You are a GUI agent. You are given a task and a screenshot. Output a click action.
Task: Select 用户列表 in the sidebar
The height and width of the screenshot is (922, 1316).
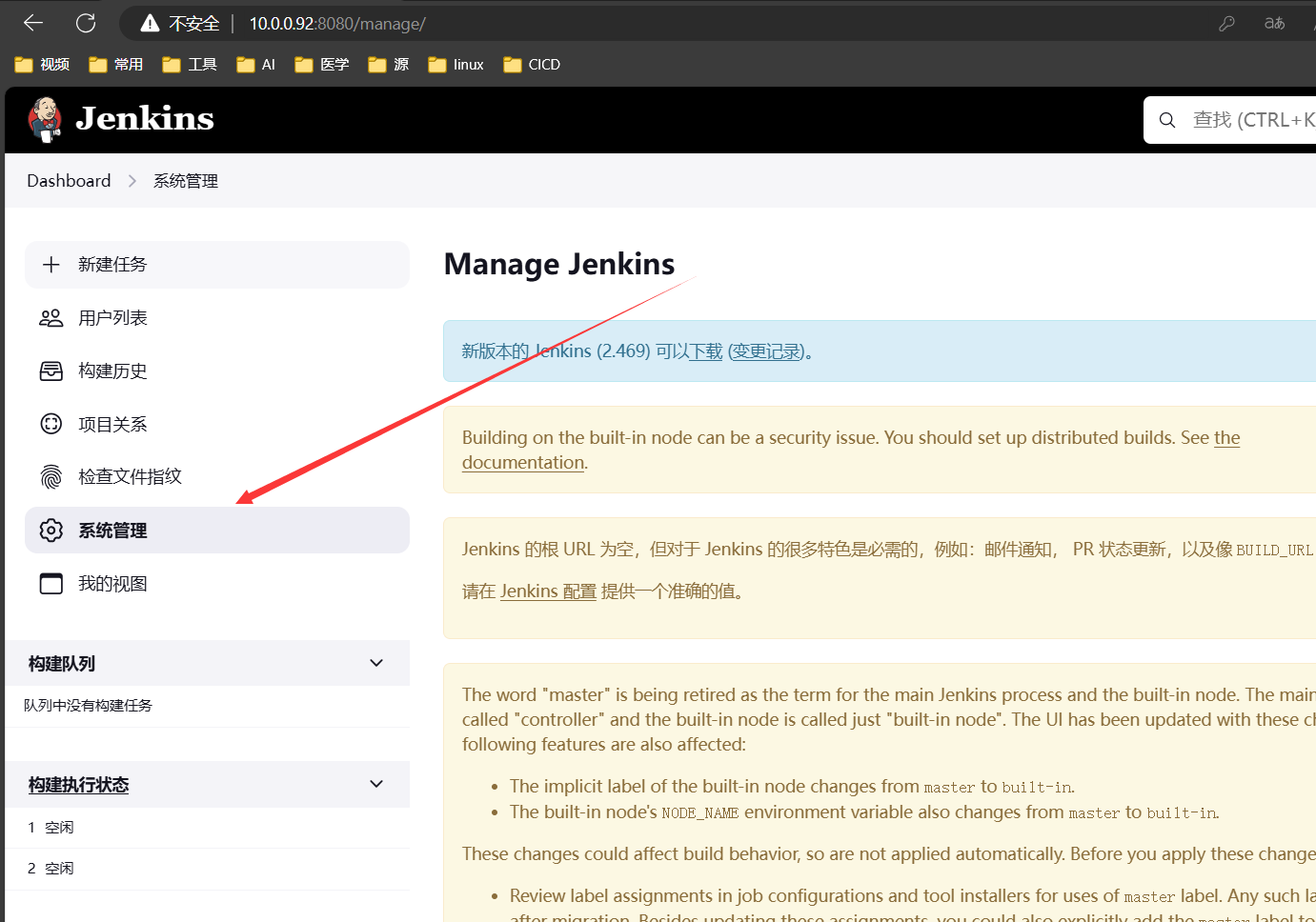click(217, 318)
